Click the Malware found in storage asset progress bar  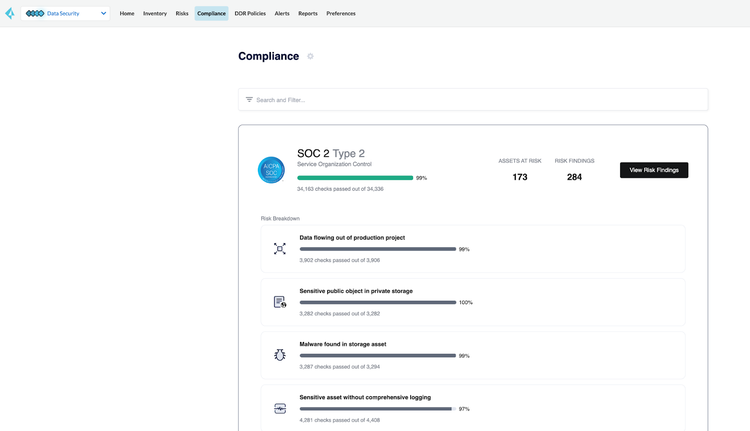[378, 355]
